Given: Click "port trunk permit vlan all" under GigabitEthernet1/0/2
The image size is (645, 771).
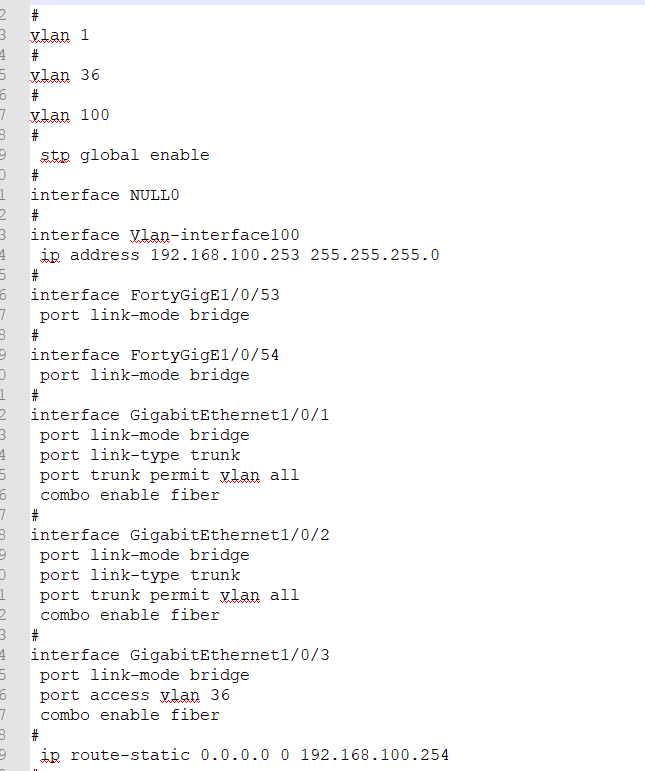Looking at the screenshot, I should click(170, 595).
